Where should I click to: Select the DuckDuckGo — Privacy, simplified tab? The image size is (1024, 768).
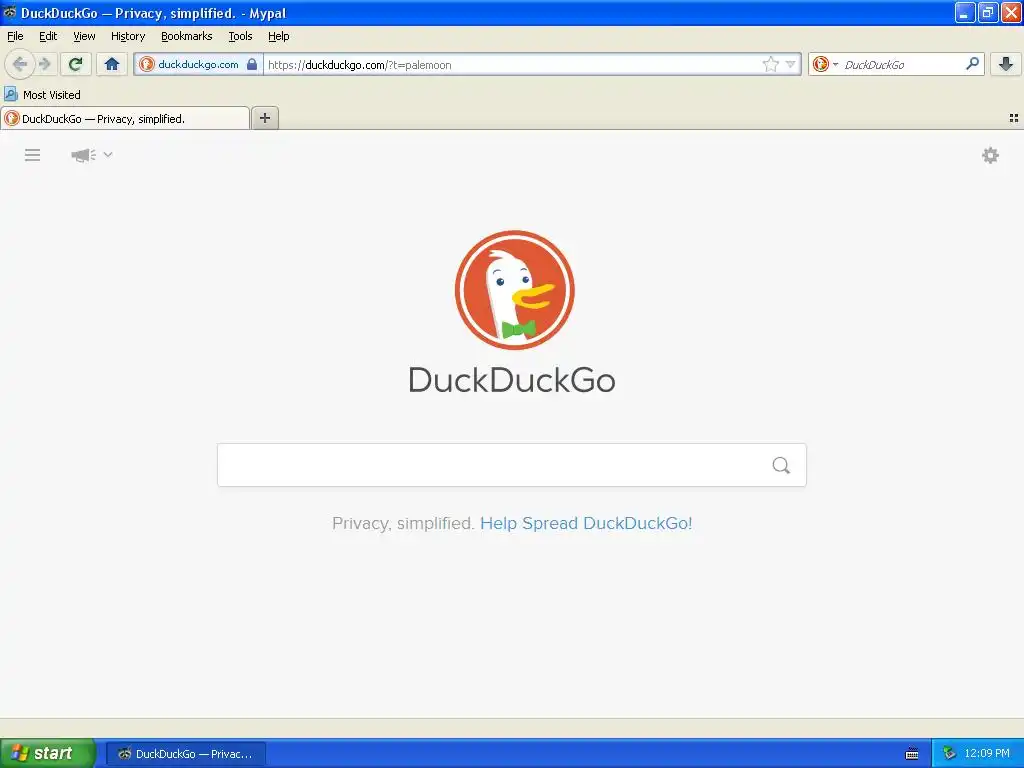click(125, 118)
